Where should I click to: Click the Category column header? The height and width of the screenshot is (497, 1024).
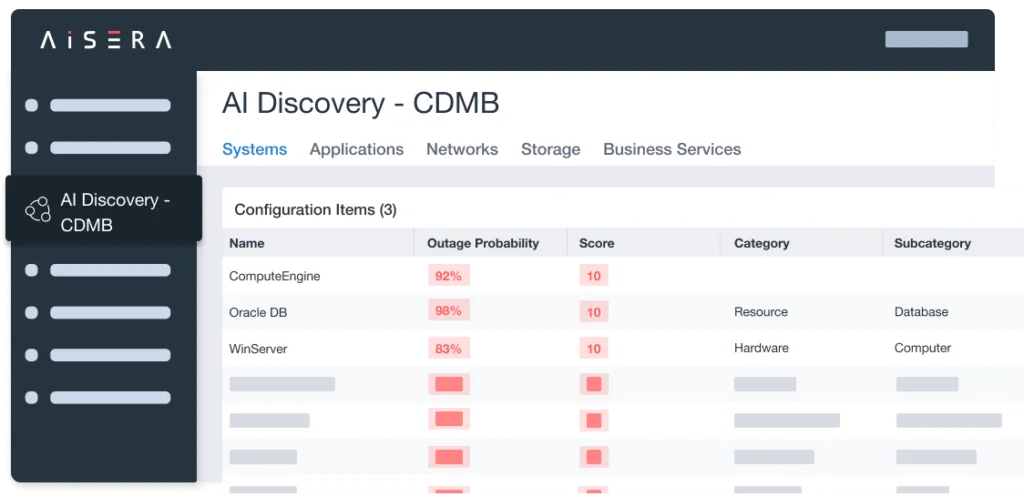[x=761, y=243]
